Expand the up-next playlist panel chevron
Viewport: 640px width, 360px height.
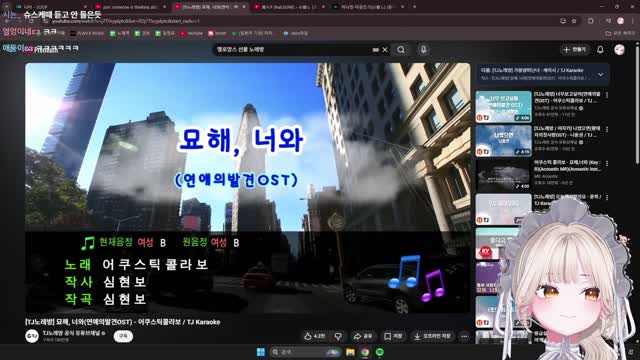click(x=600, y=74)
